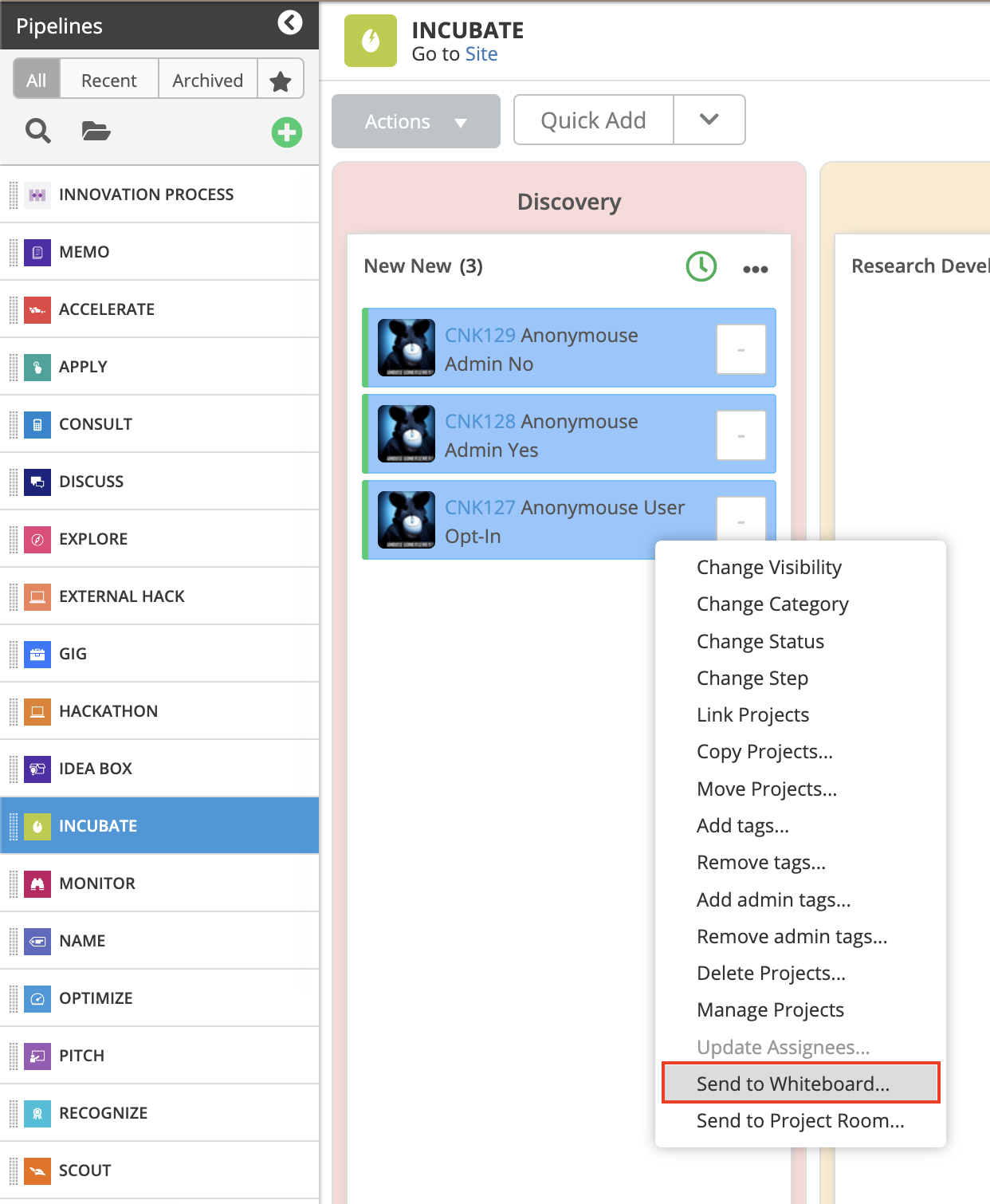Click the Quick Add button
This screenshot has height=1204, width=990.
[594, 120]
